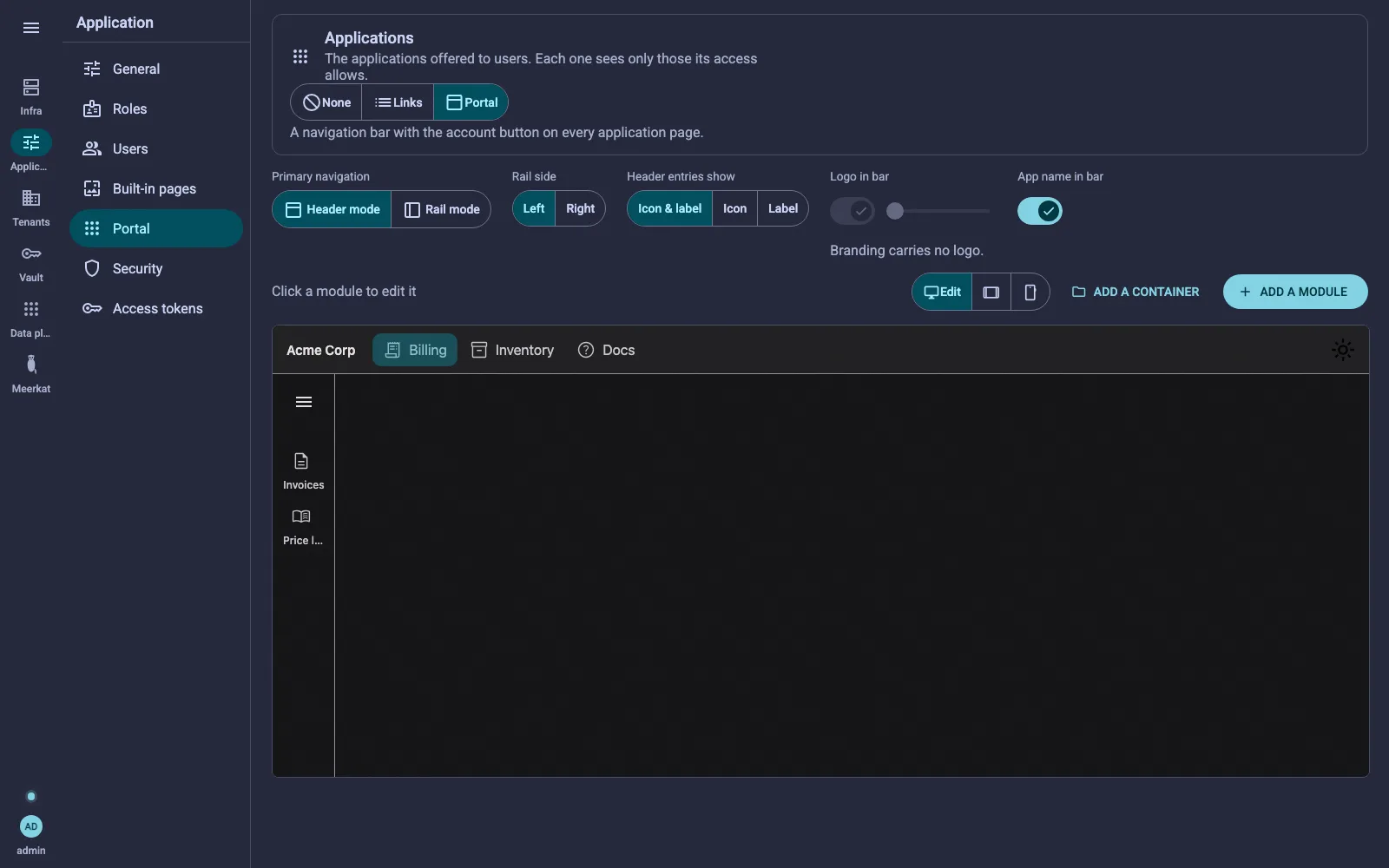Select the None applications option
This screenshot has width=1389, height=868.
326,102
